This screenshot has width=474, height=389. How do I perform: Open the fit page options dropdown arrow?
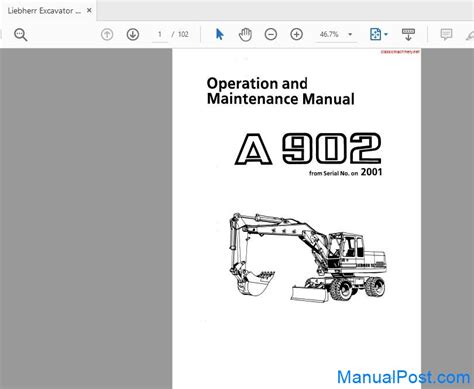(386, 34)
